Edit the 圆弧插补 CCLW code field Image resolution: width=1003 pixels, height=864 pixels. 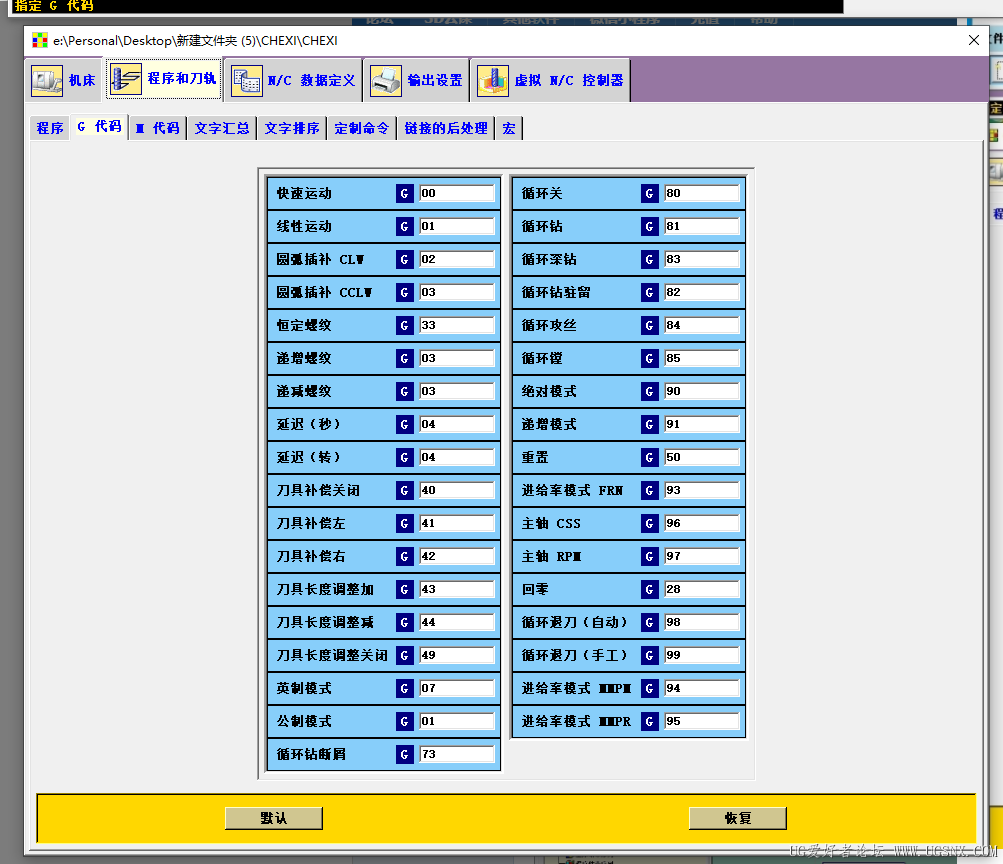click(457, 292)
